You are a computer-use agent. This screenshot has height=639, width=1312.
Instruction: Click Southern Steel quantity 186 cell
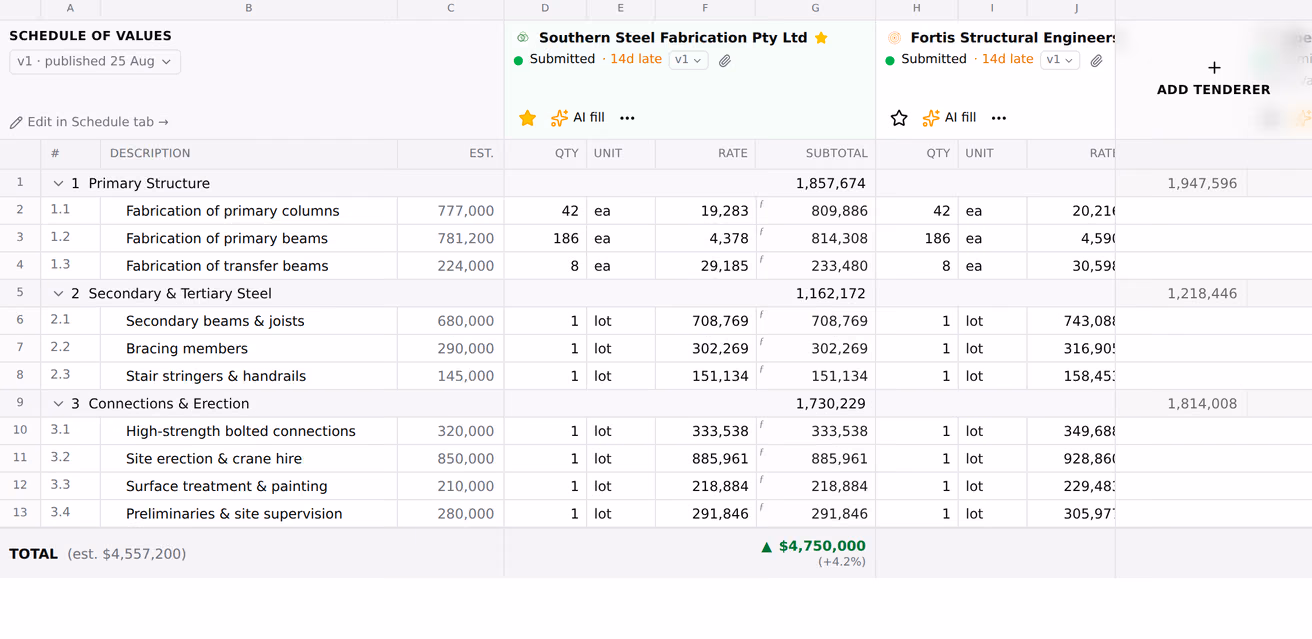[x=545, y=239]
